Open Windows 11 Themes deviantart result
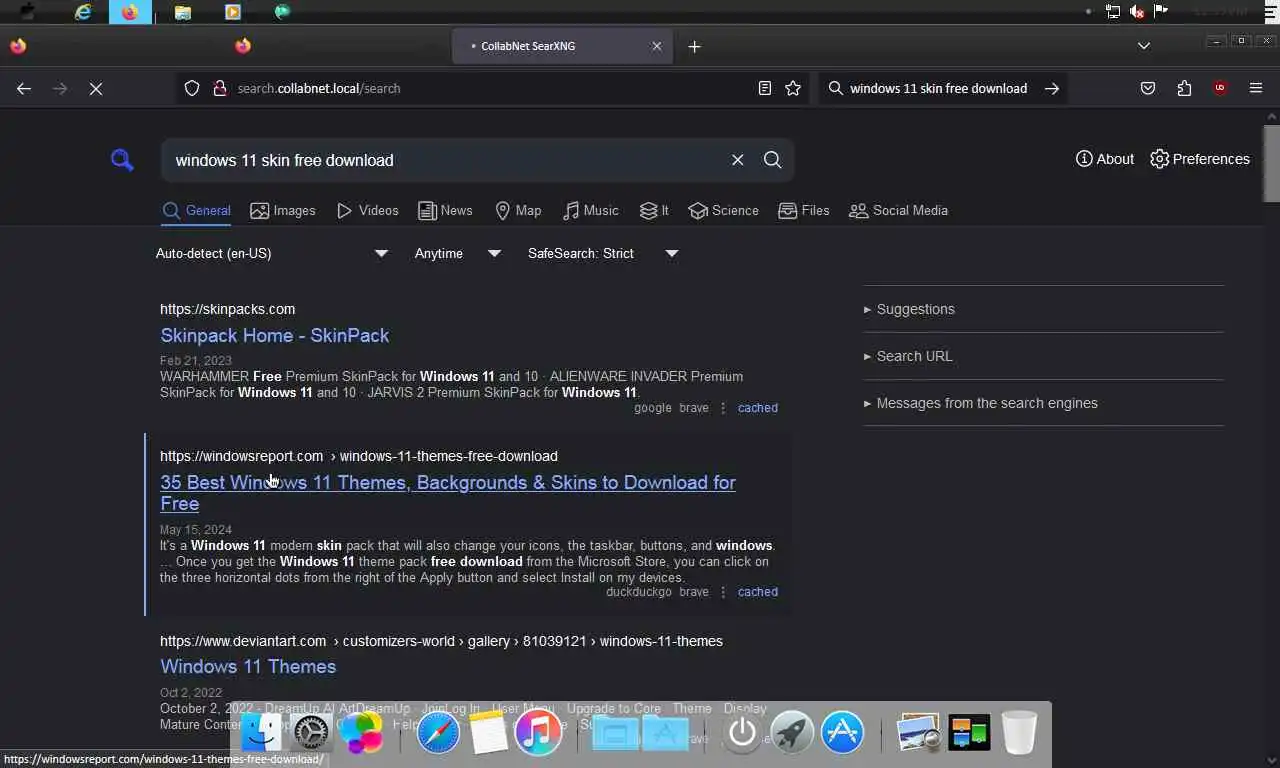Screen dimensions: 1280x768 [248, 666]
